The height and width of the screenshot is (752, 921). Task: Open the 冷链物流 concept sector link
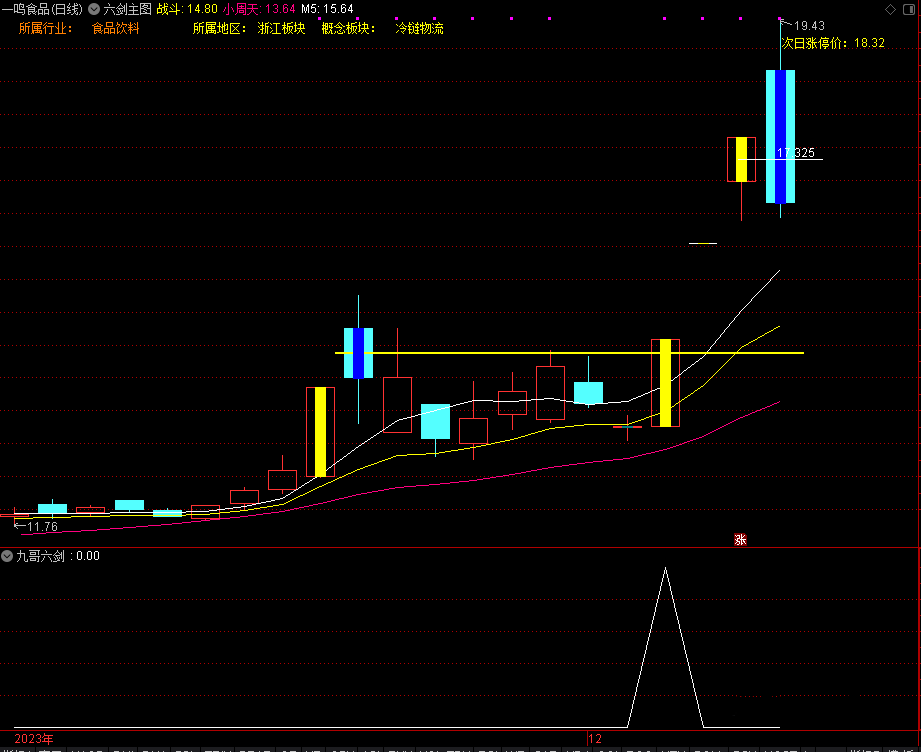[419, 28]
